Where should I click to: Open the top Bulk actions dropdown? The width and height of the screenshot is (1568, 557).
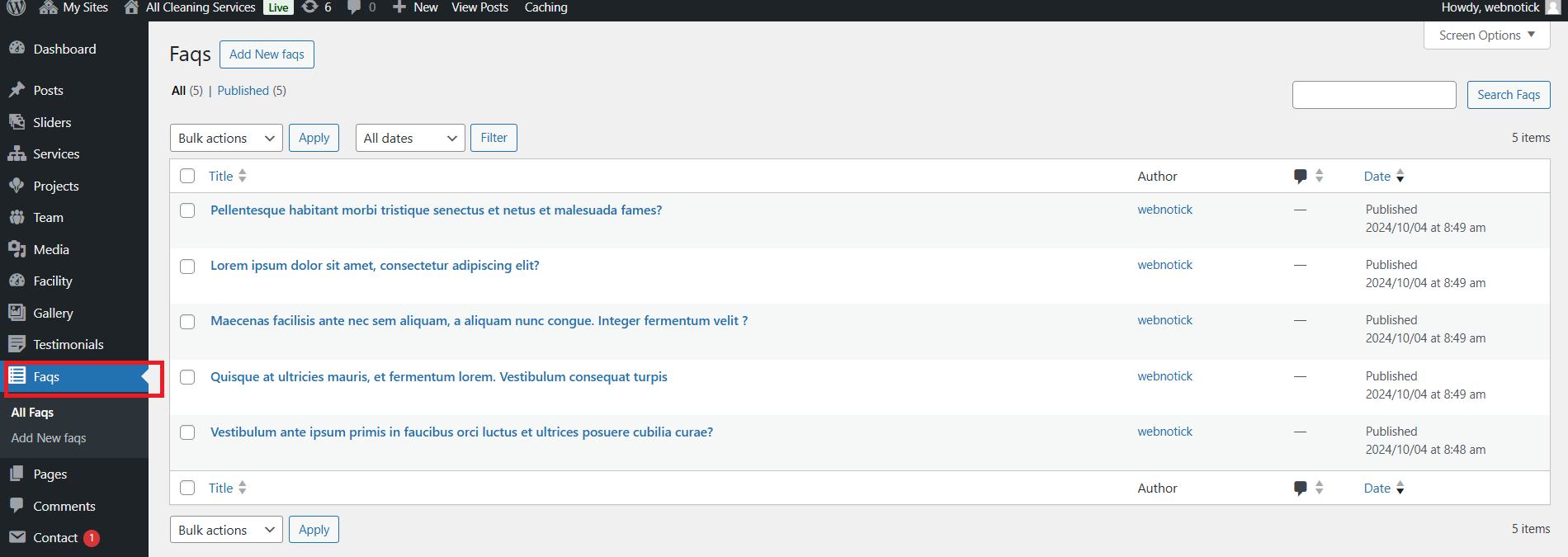coord(226,138)
